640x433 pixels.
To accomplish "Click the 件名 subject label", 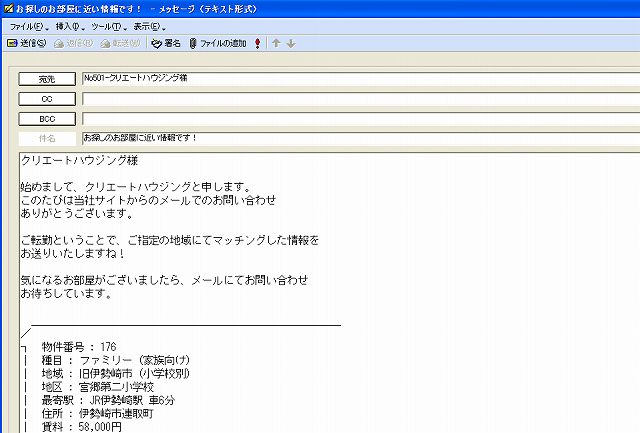I will point(47,138).
